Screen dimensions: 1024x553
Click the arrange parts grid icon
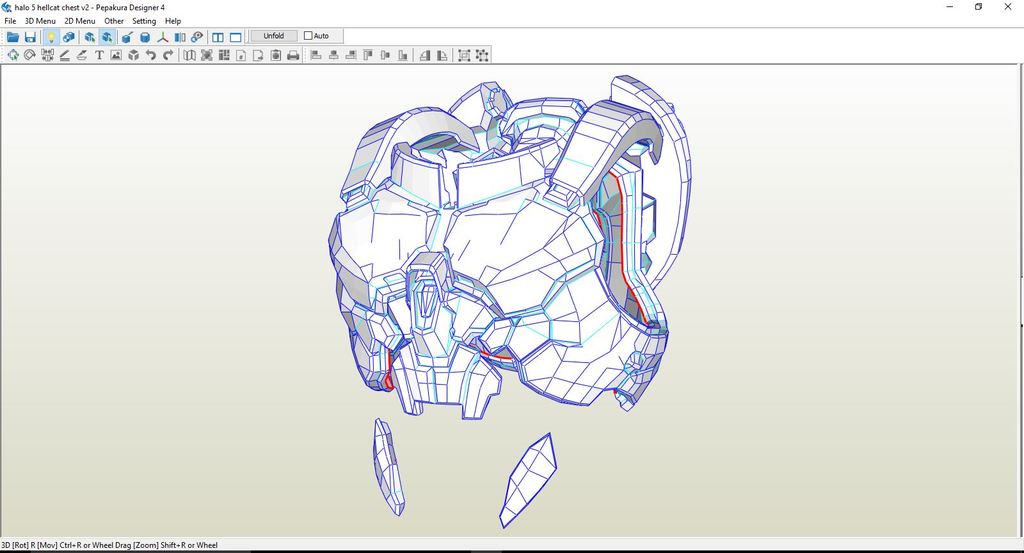coord(224,55)
